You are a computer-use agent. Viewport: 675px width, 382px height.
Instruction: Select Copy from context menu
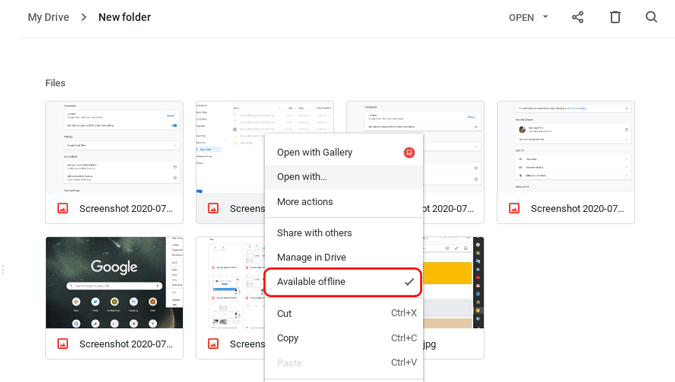[344, 338]
